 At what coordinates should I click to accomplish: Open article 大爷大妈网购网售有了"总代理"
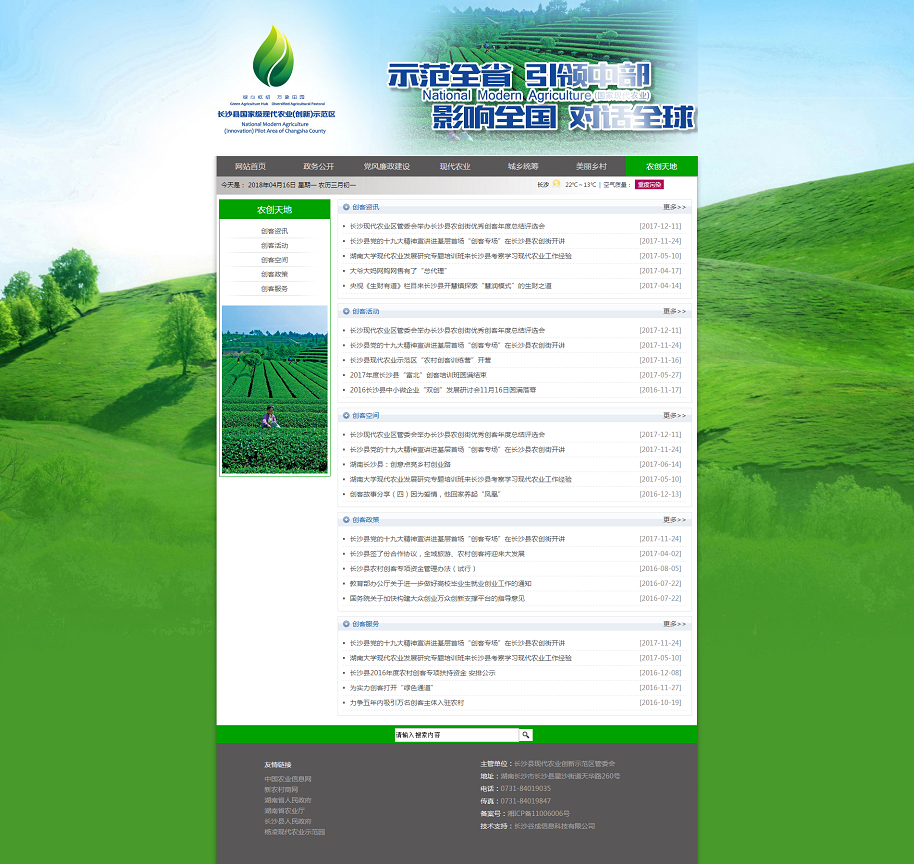tap(398, 271)
